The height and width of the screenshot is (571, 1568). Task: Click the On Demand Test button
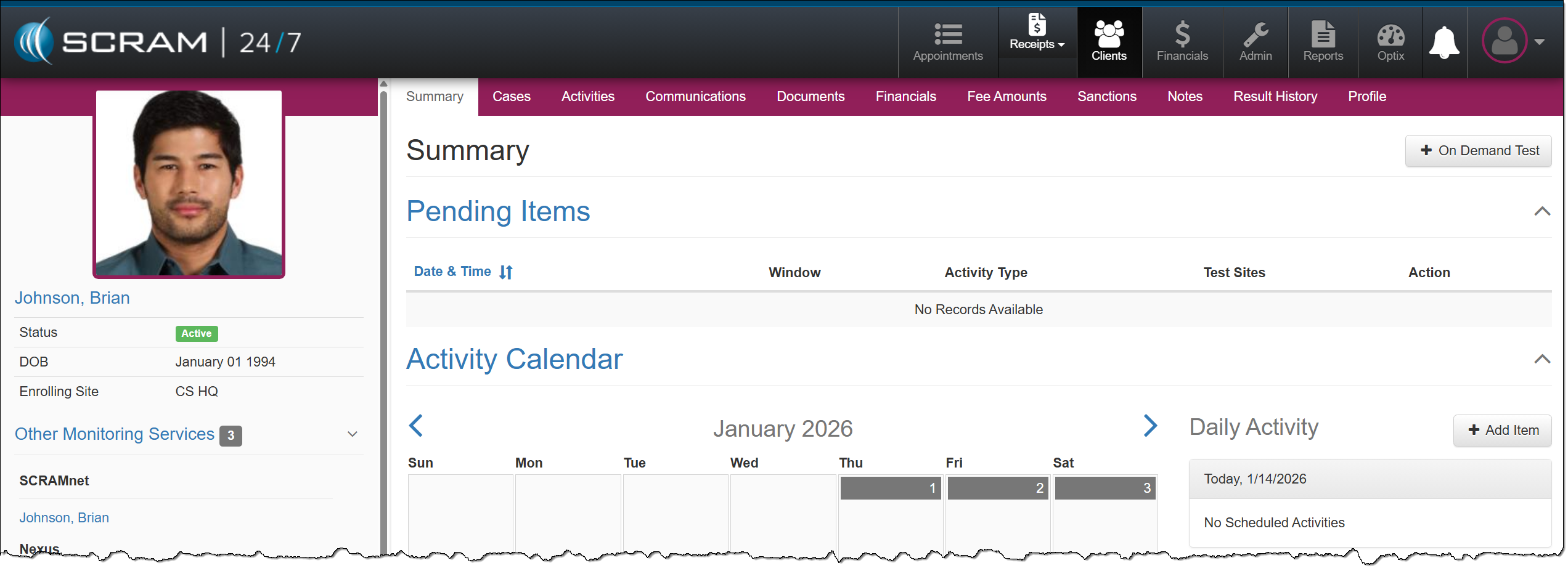pyautogui.click(x=1478, y=151)
